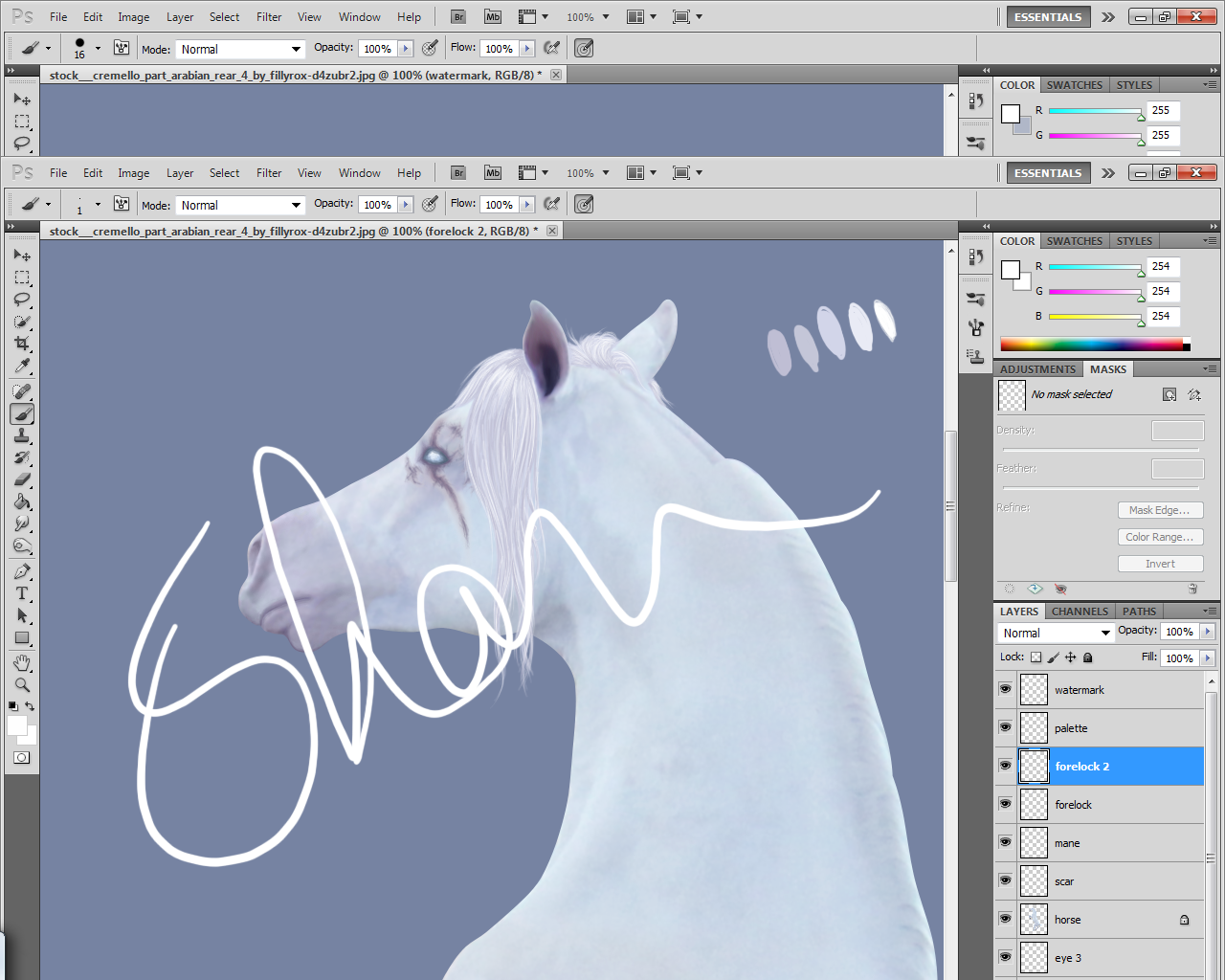This screenshot has width=1225, height=980.
Task: Open the Filter menu in front window
Action: click(269, 173)
